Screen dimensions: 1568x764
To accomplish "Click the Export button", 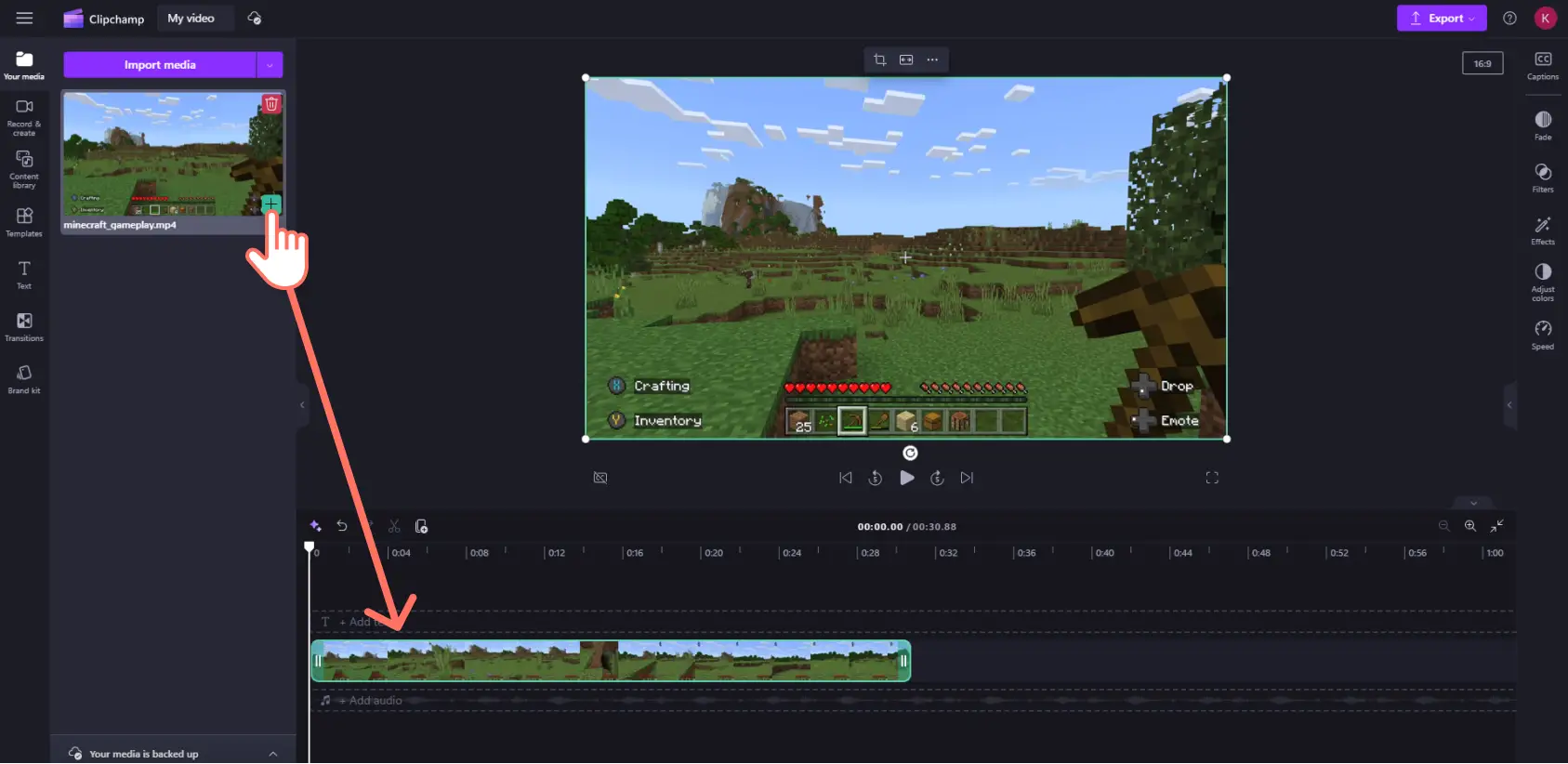I will [x=1441, y=19].
